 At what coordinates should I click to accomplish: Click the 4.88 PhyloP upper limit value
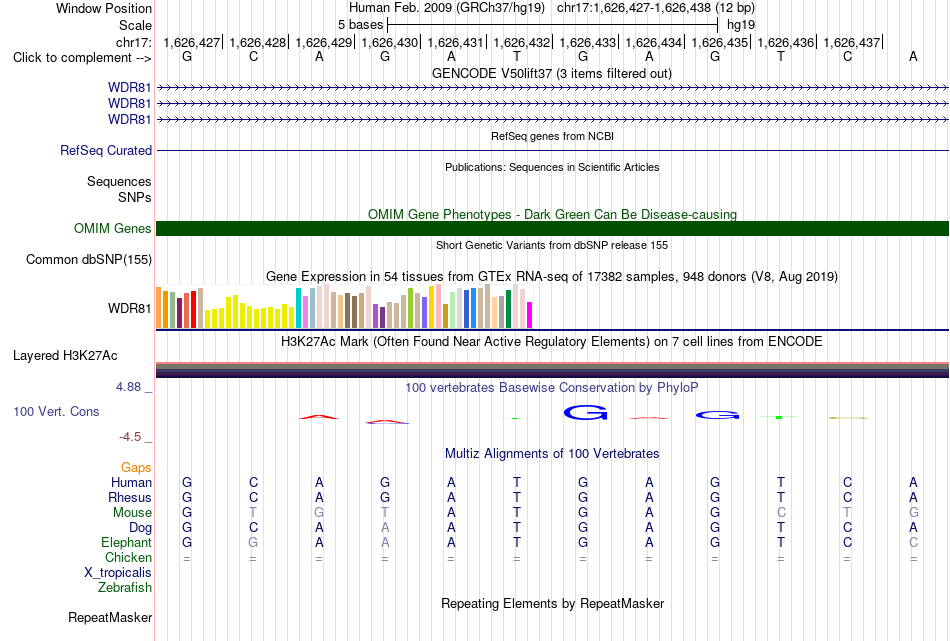pos(128,387)
